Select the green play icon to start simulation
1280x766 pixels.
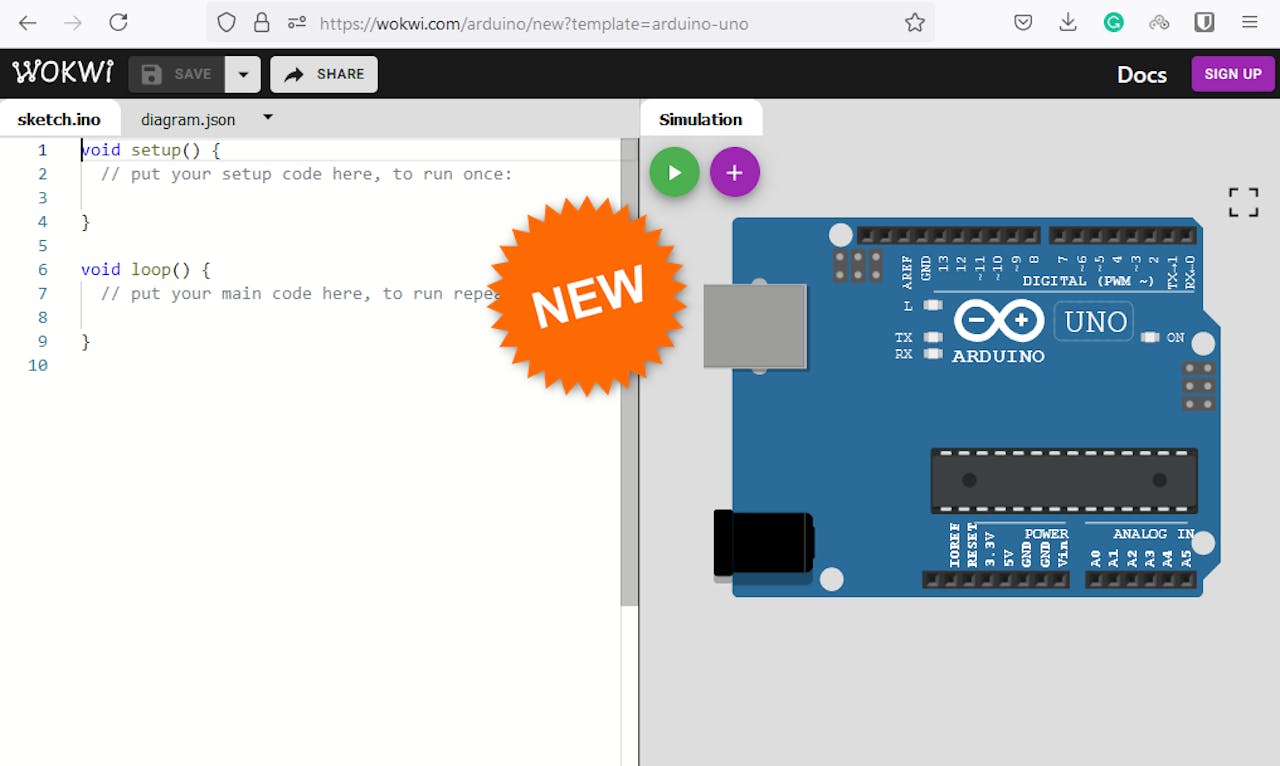click(674, 172)
